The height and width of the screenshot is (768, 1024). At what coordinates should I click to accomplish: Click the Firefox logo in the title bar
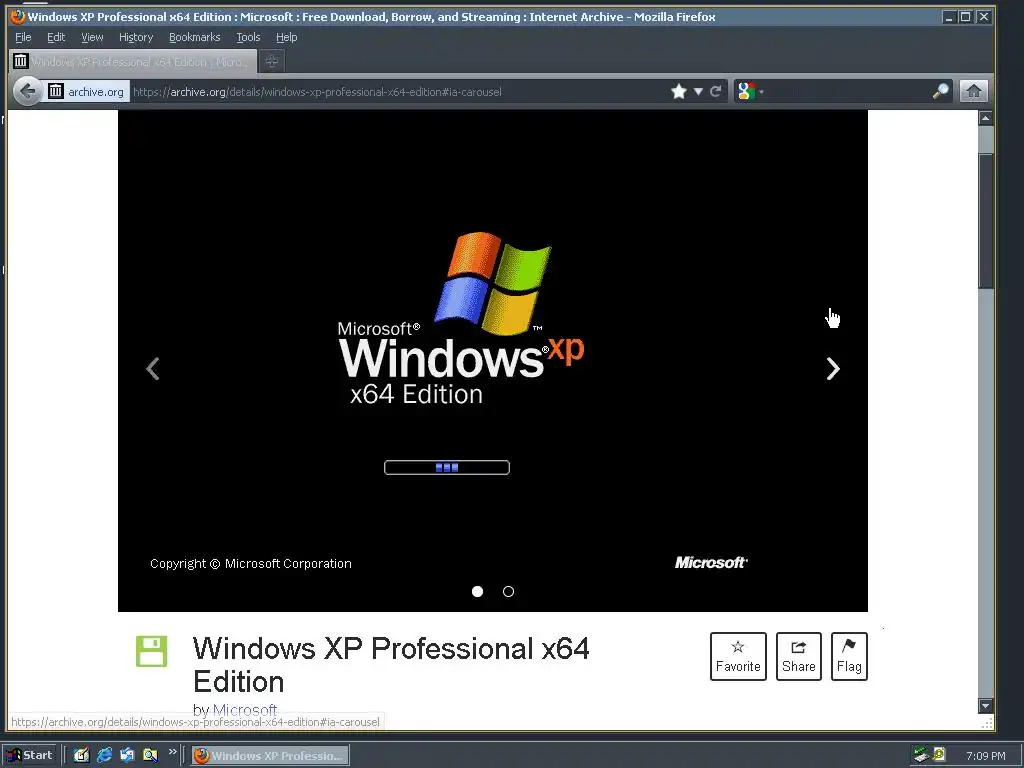click(18, 16)
